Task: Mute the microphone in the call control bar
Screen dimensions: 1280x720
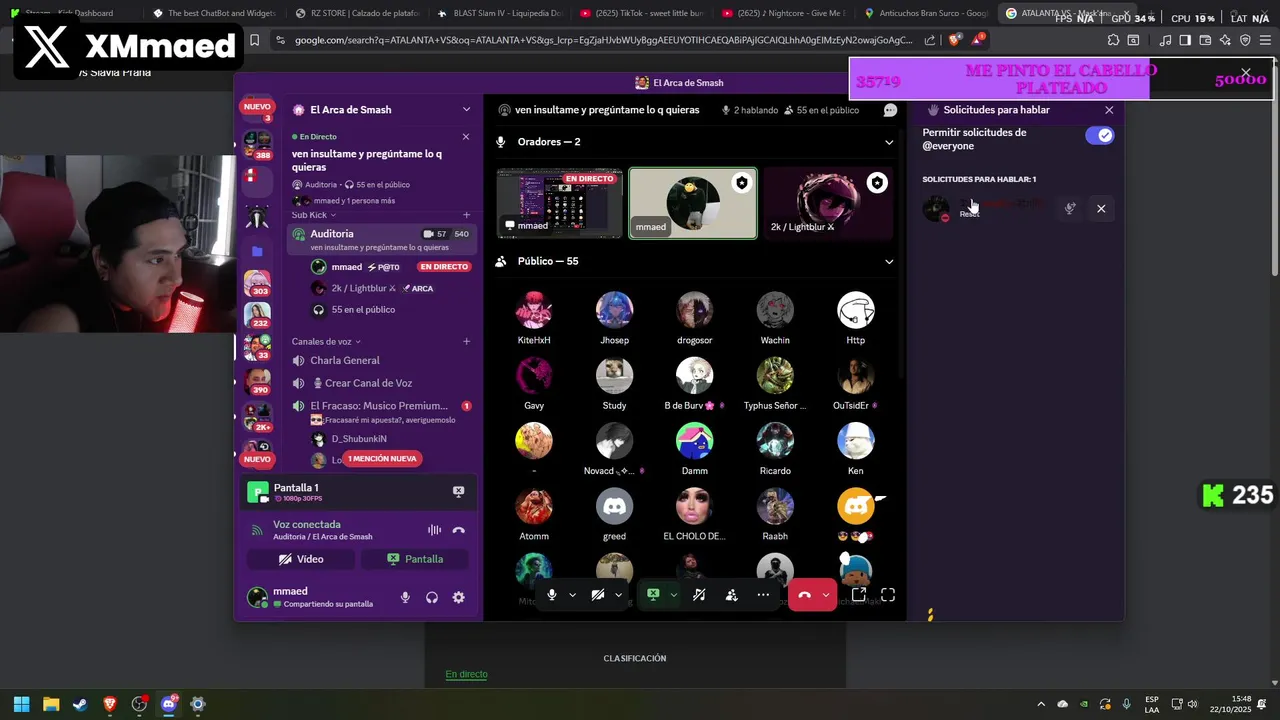Action: coord(551,594)
